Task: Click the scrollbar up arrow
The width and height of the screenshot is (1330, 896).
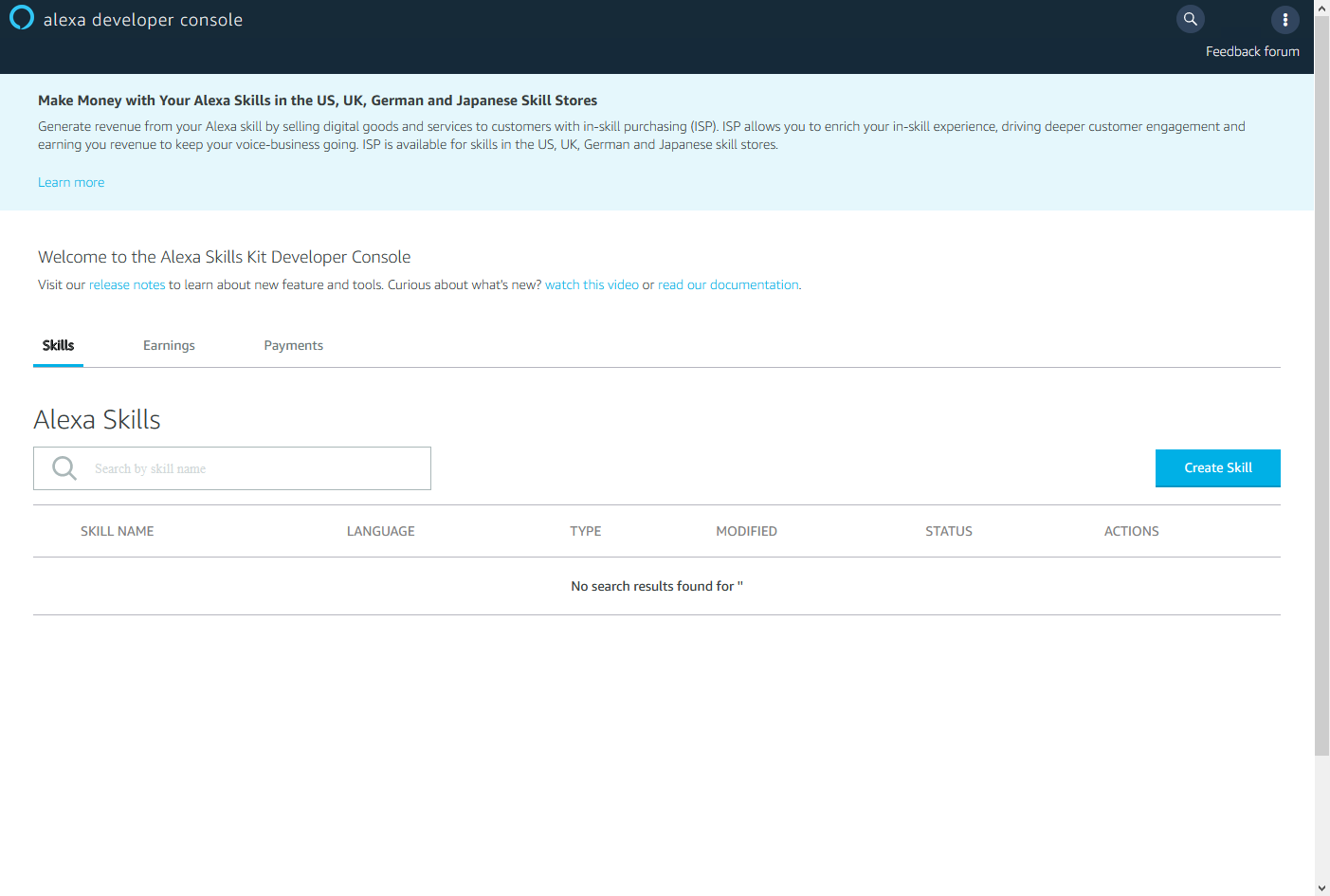Action: tap(1322, 8)
